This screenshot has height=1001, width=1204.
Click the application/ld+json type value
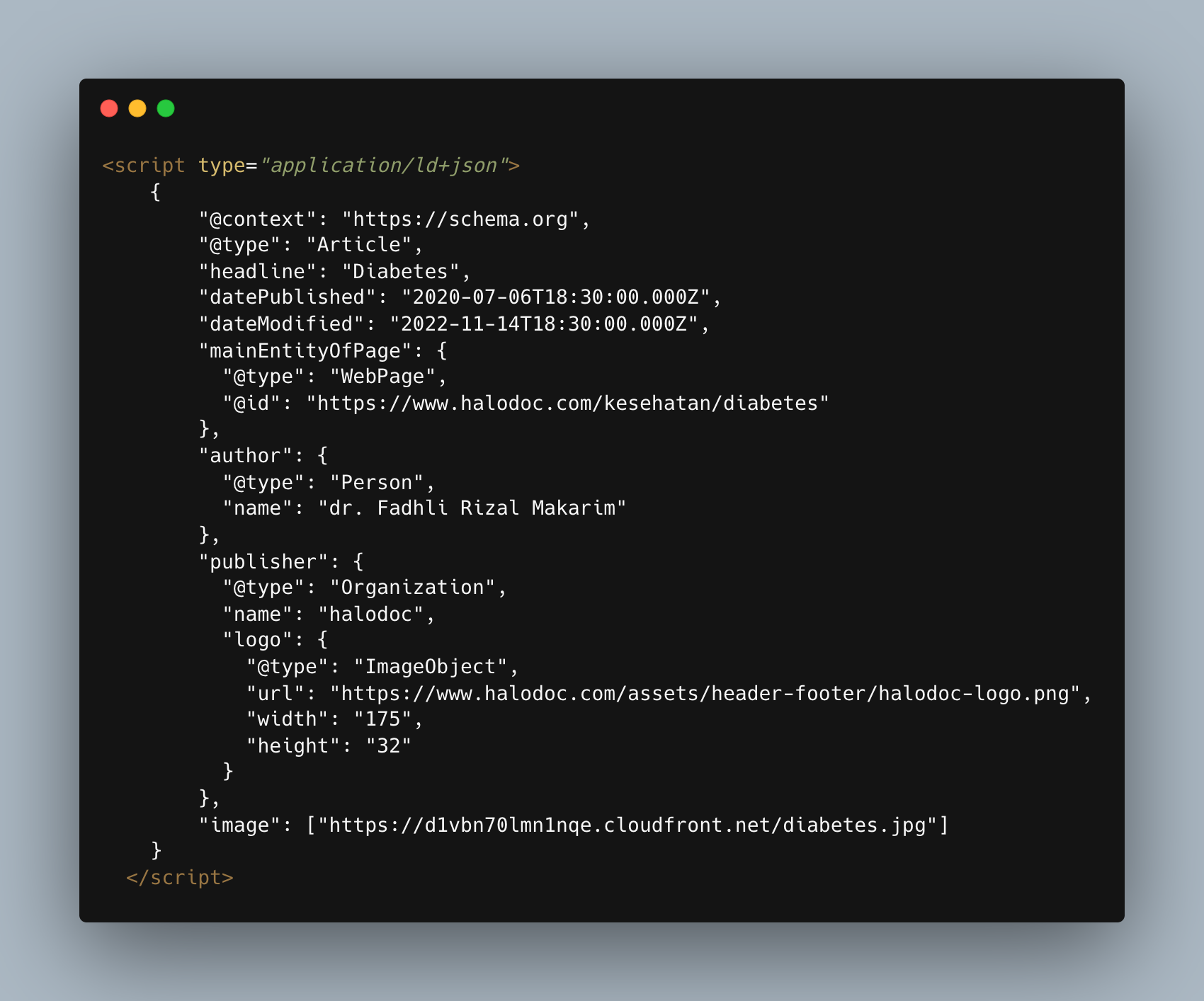384,166
